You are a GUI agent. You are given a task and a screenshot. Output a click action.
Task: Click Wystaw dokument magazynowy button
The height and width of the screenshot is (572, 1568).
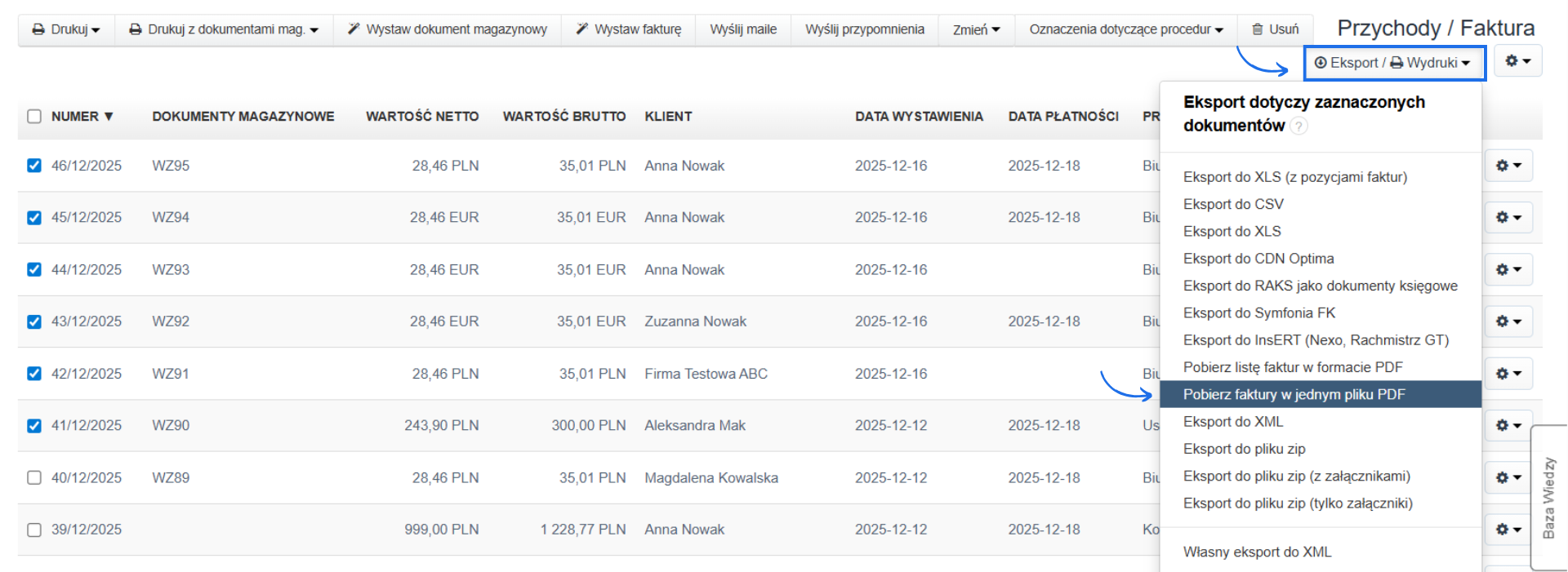point(447,29)
